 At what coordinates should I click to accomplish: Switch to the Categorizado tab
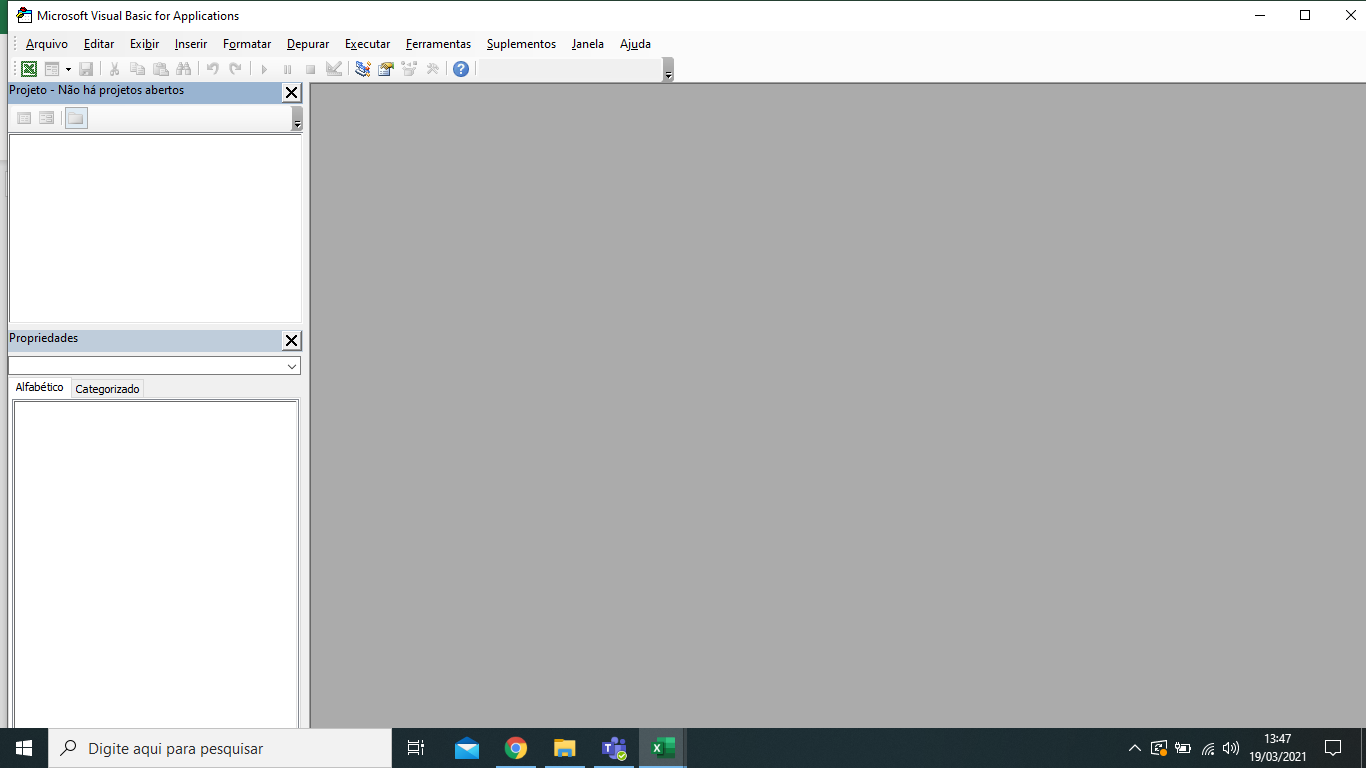[x=108, y=389]
